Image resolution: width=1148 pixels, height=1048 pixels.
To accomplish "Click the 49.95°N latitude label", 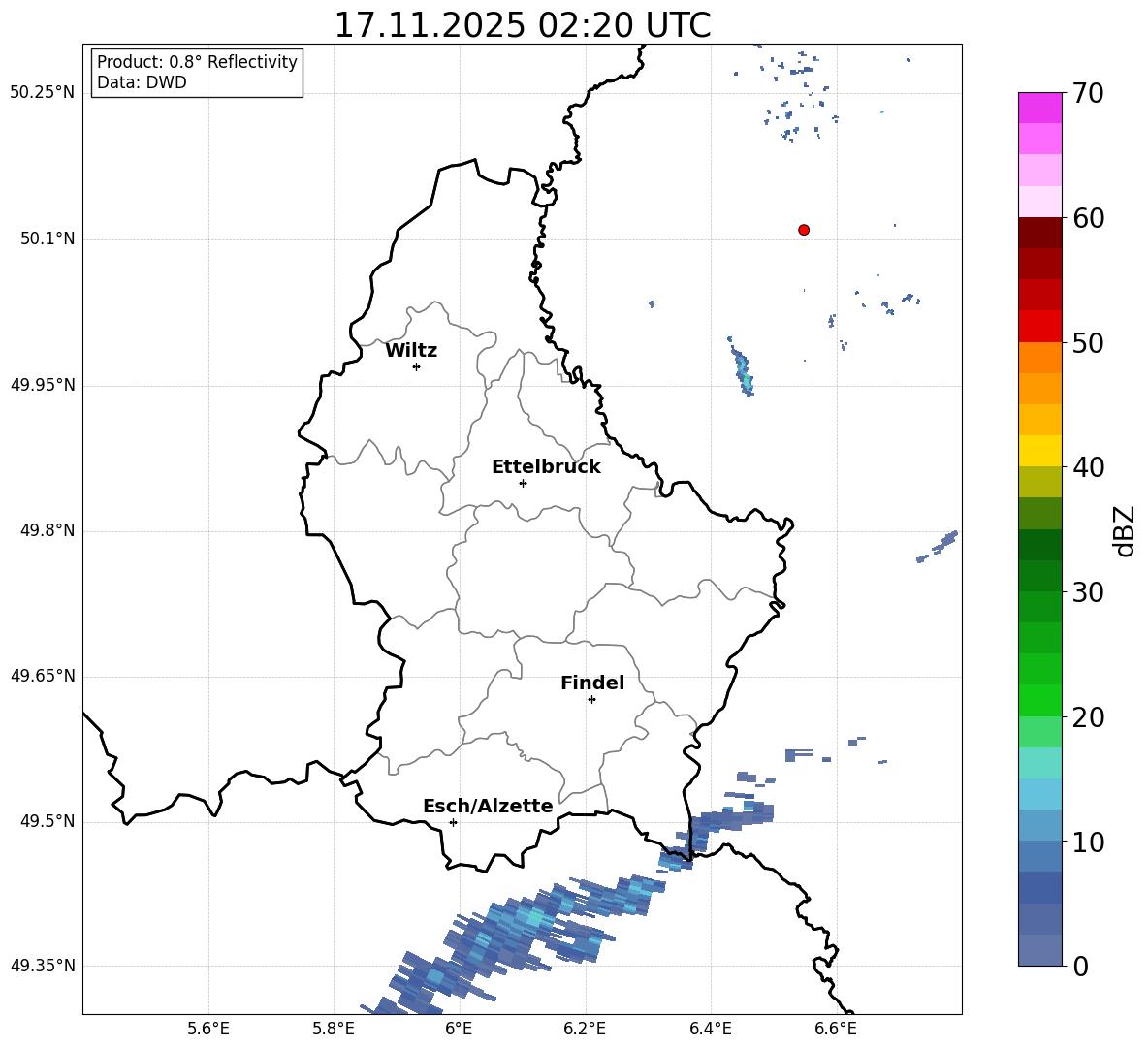I will click(x=43, y=384).
